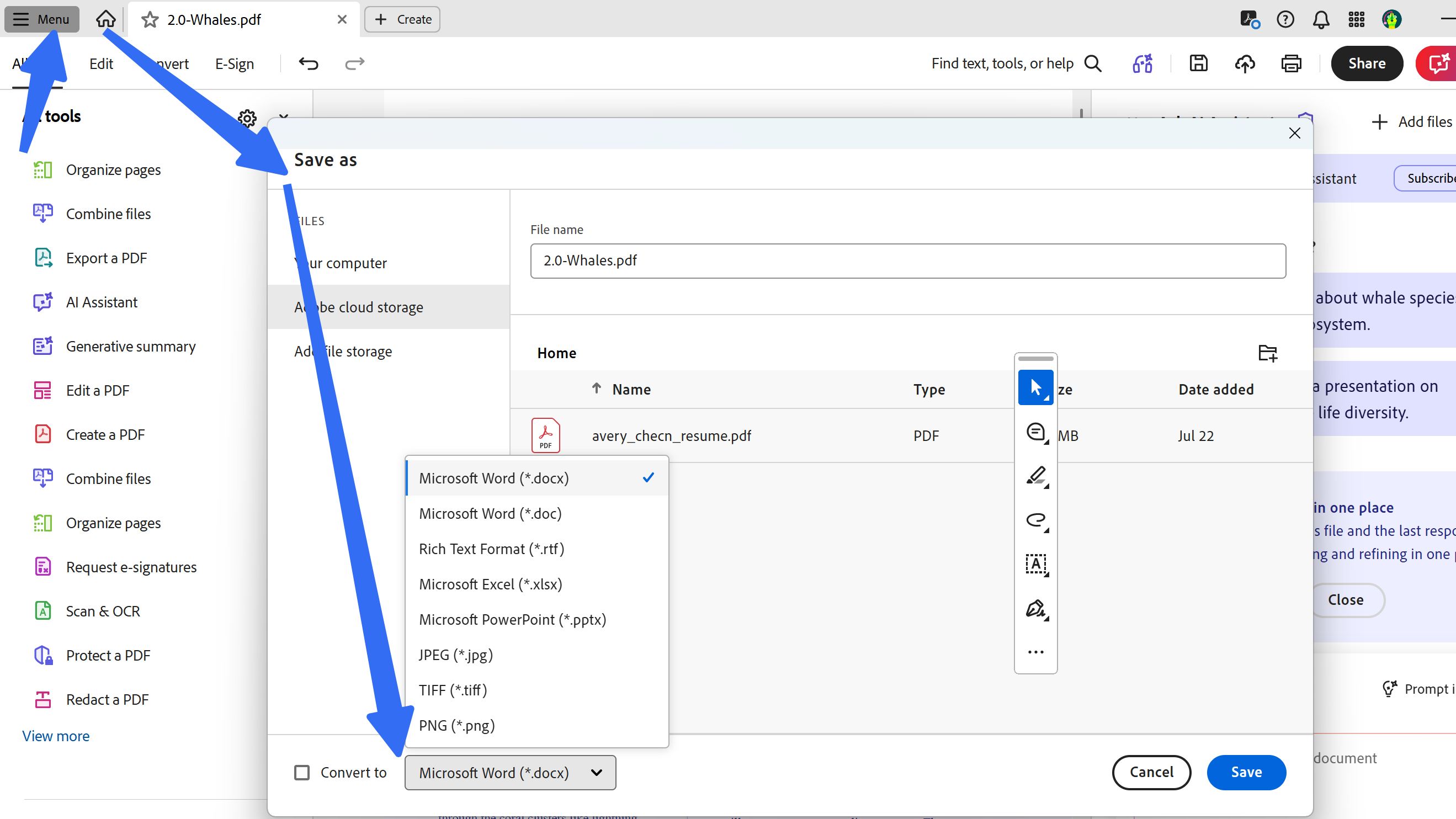Choose Microsoft Excel (*.xlsx) option
The width and height of the screenshot is (1456, 819).
[537, 584]
